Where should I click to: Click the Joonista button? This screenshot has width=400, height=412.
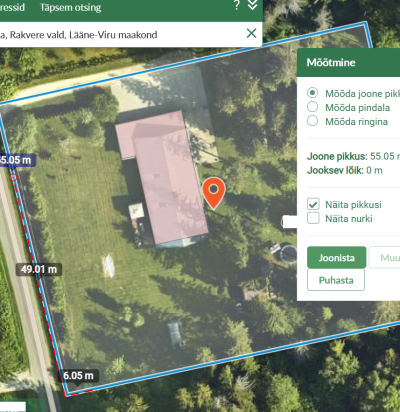(x=337, y=258)
